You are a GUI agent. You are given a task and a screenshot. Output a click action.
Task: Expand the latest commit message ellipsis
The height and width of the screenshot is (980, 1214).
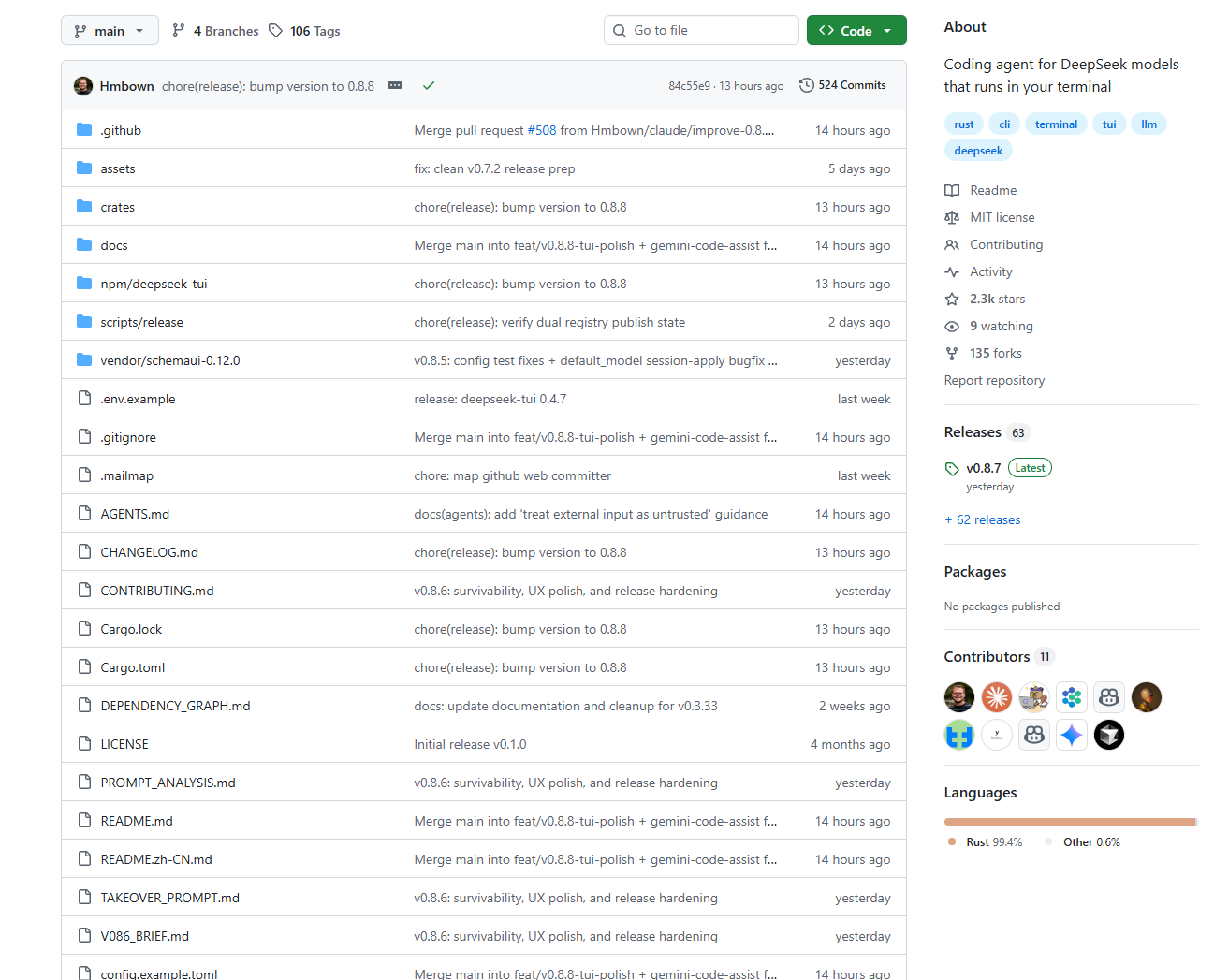click(x=395, y=85)
